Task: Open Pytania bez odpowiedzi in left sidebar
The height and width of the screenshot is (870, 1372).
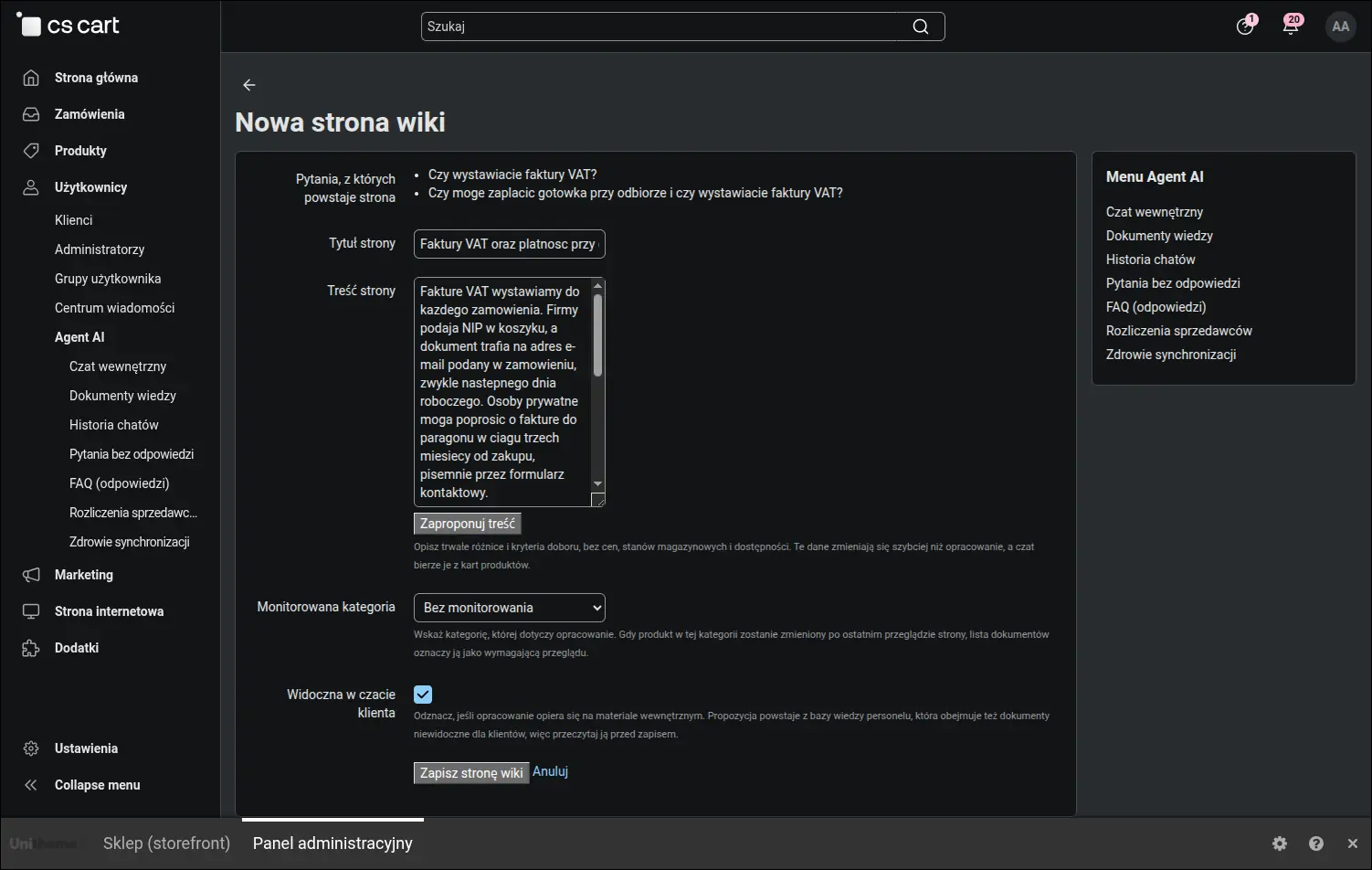Action: pos(132,454)
